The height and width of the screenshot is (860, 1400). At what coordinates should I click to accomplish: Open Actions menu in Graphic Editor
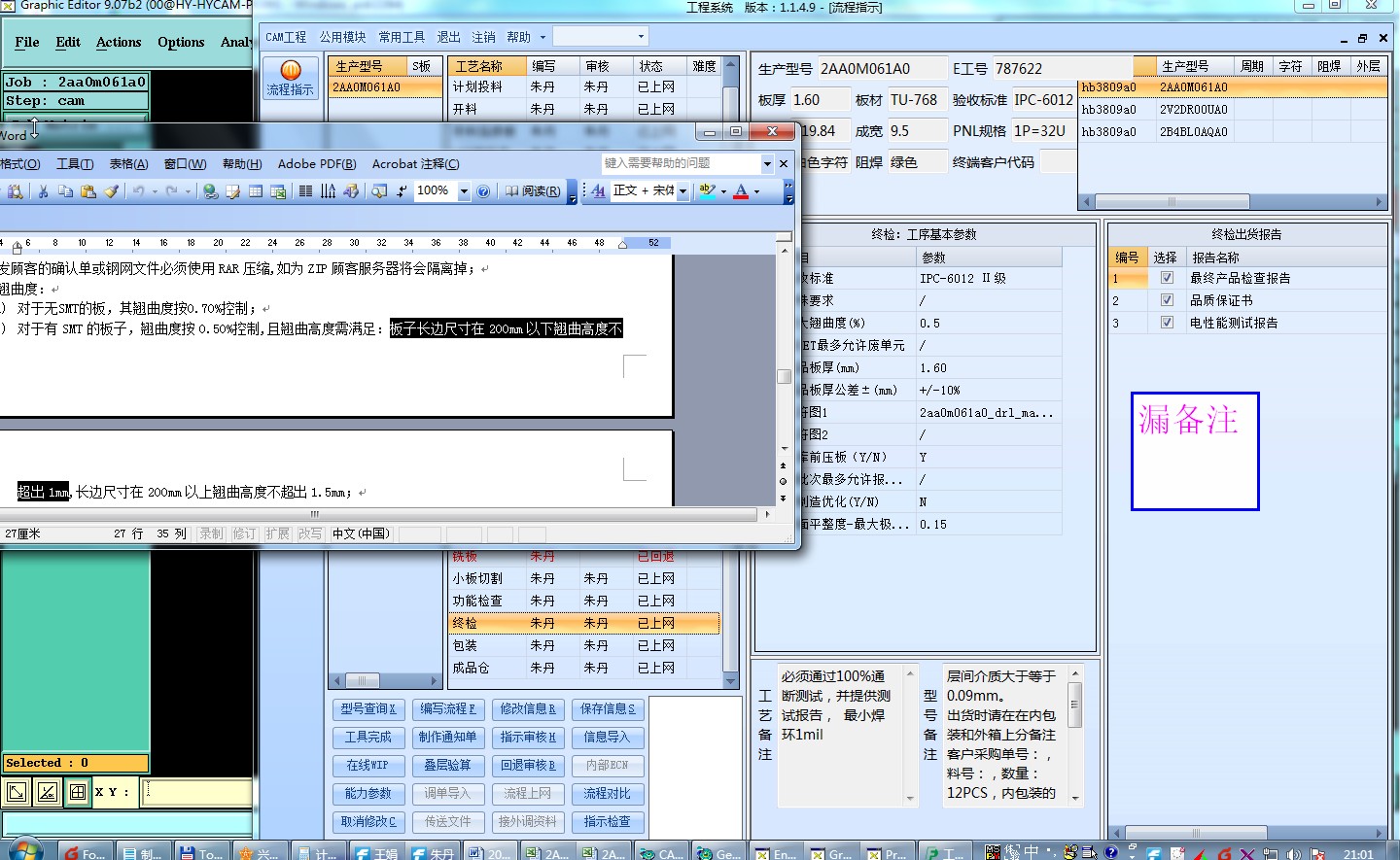coord(119,42)
